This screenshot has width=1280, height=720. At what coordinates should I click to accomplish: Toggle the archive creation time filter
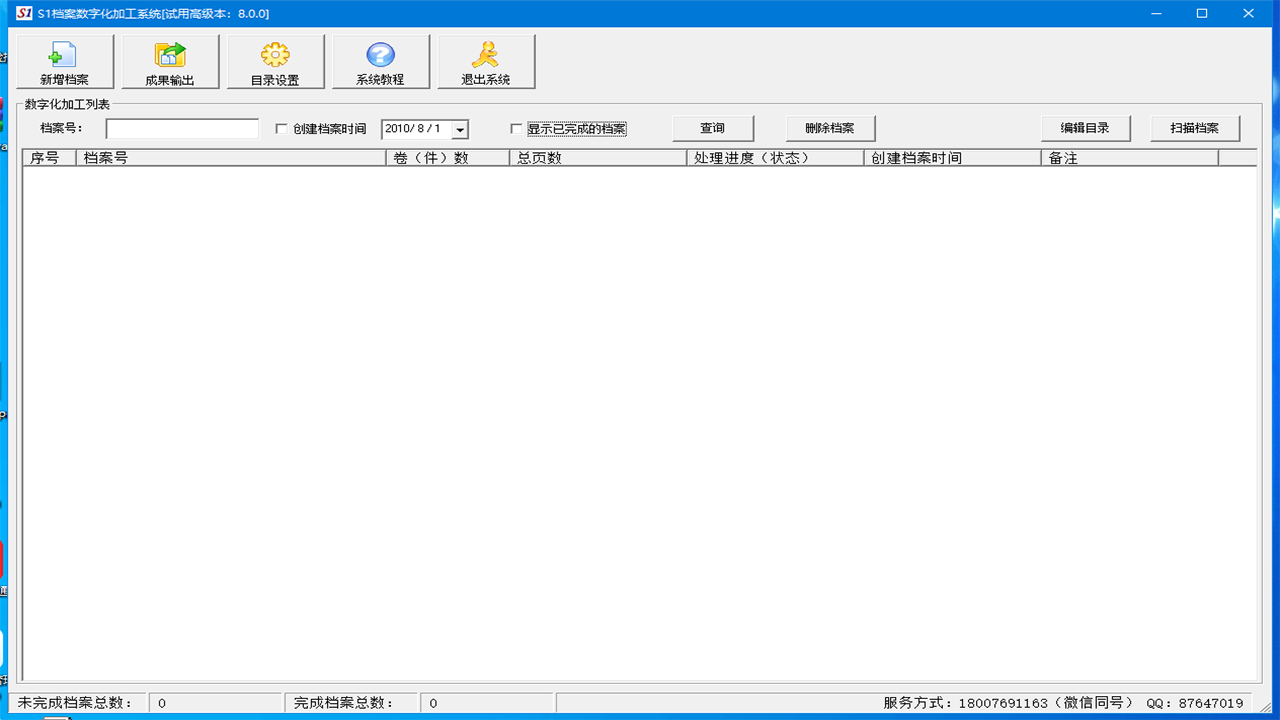point(283,128)
